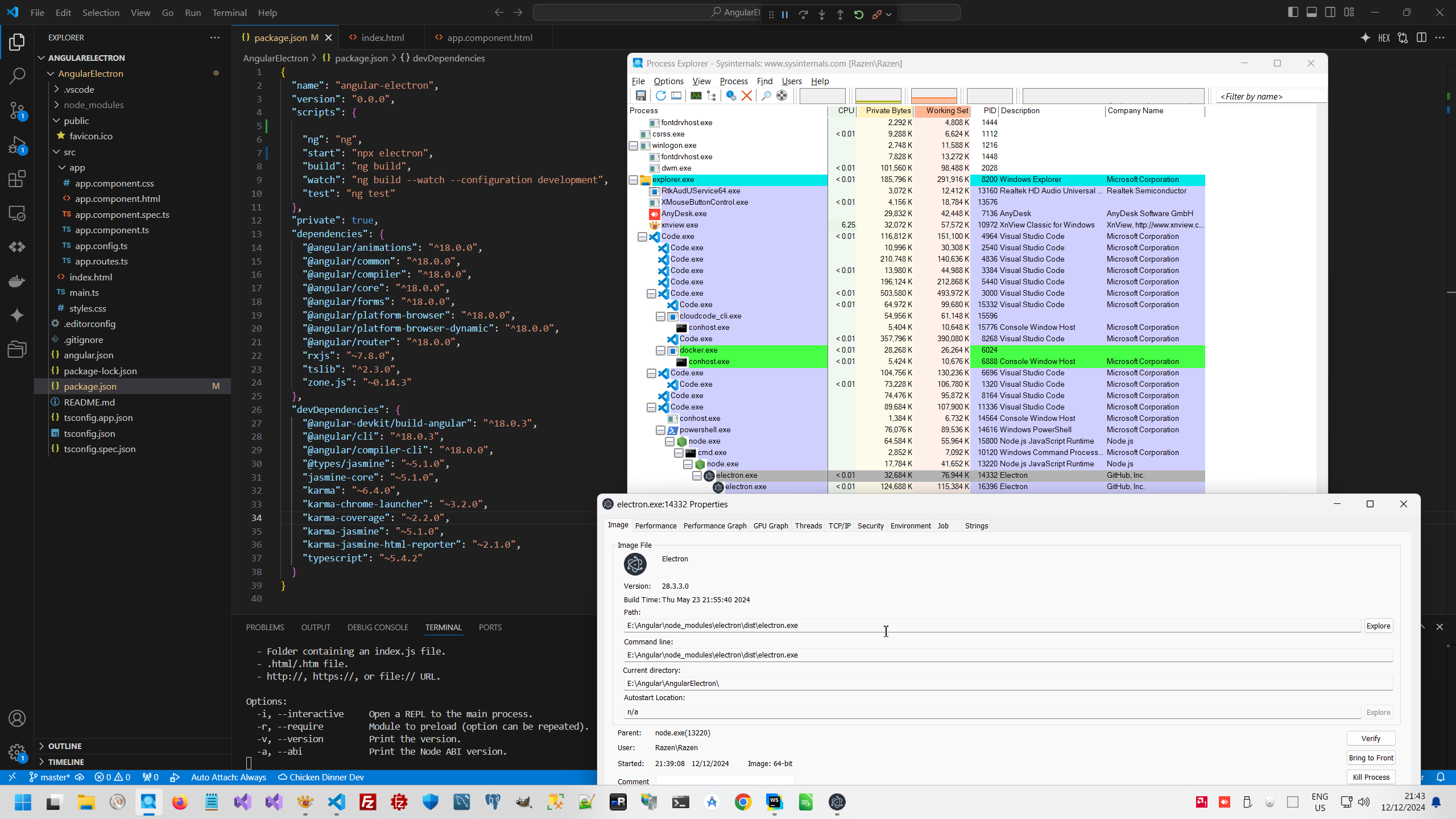1456x819 pixels.
Task: Expand the OUTLINE section
Action: point(65,746)
